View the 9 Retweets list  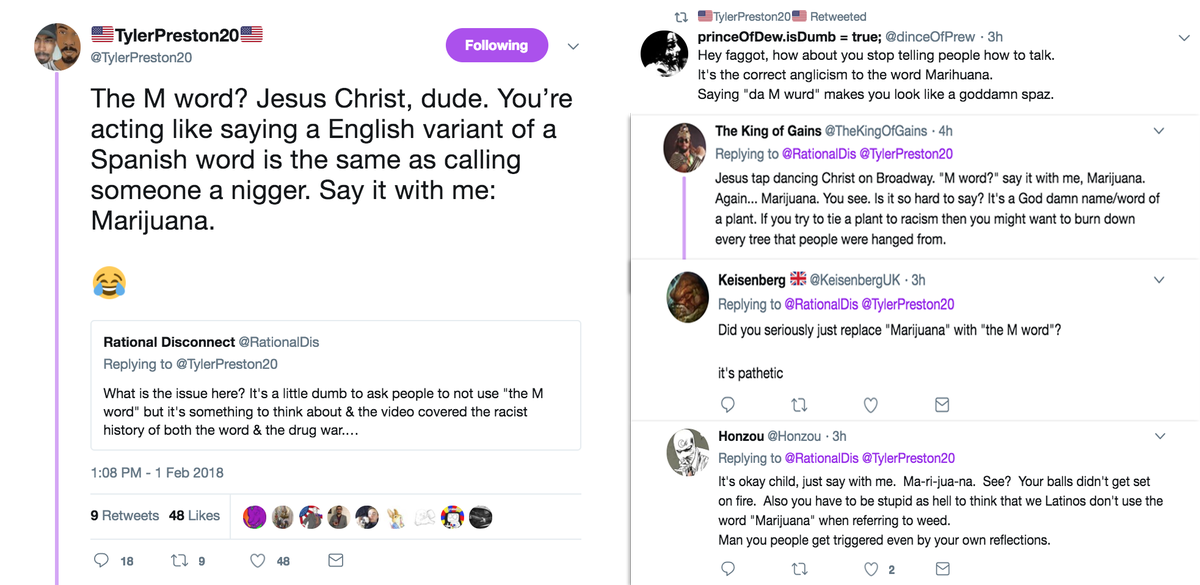pyautogui.click(x=124, y=515)
